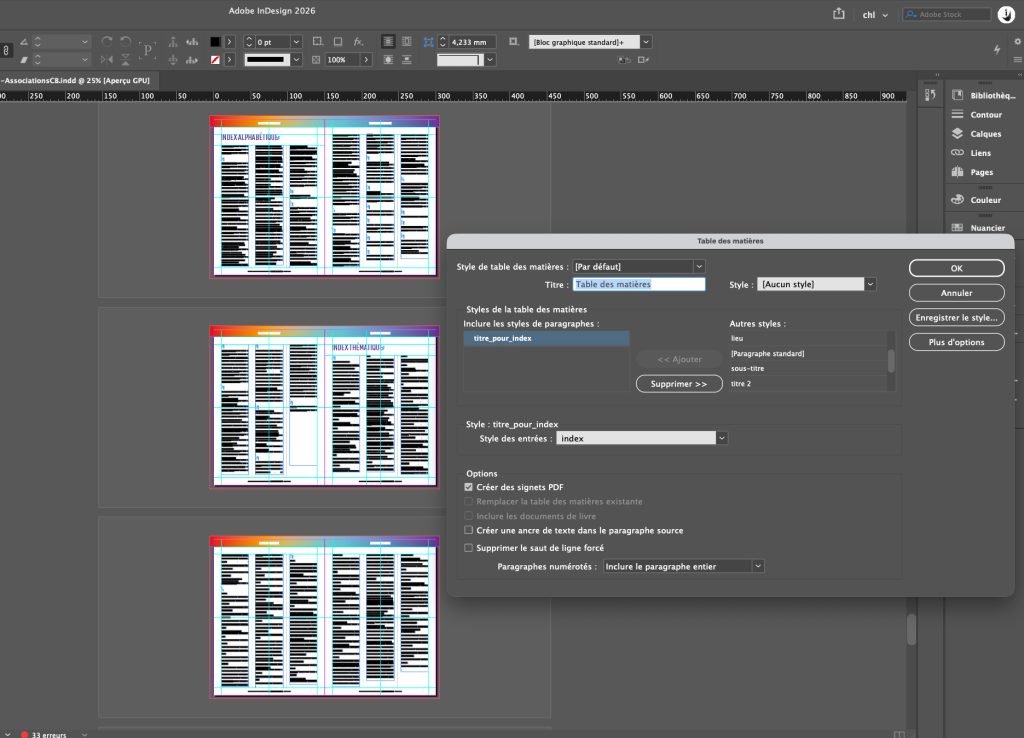
Task: Uncheck Créer des signets PDF
Action: [x=468, y=487]
